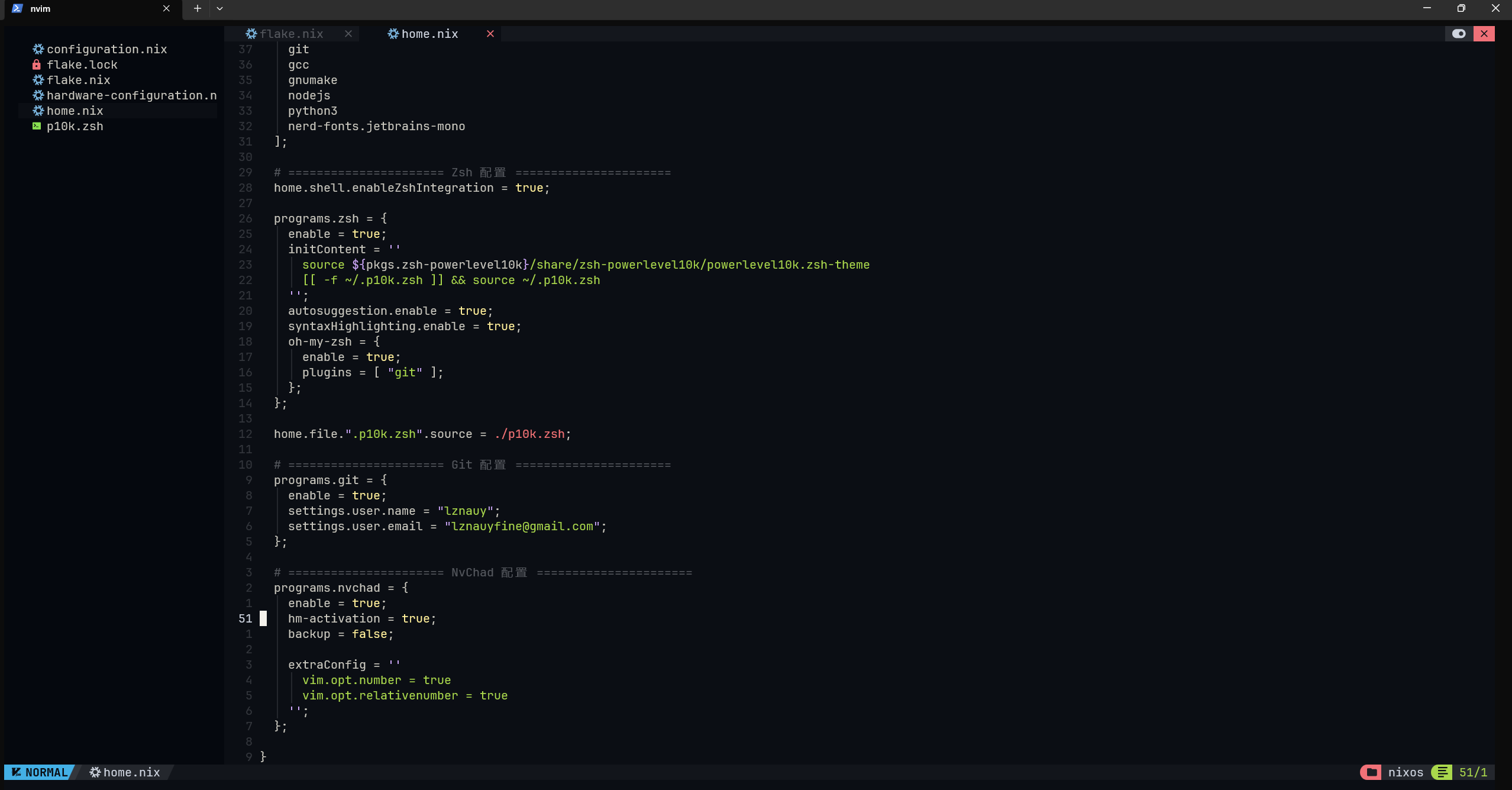Close the home.nix buffer with the red X
Image resolution: width=1512 pixels, height=790 pixels.
click(490, 34)
